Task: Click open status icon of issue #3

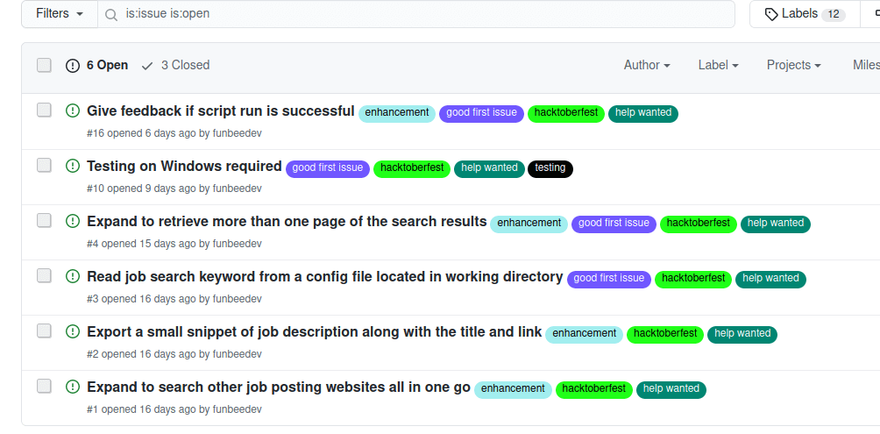Action: 73,276
